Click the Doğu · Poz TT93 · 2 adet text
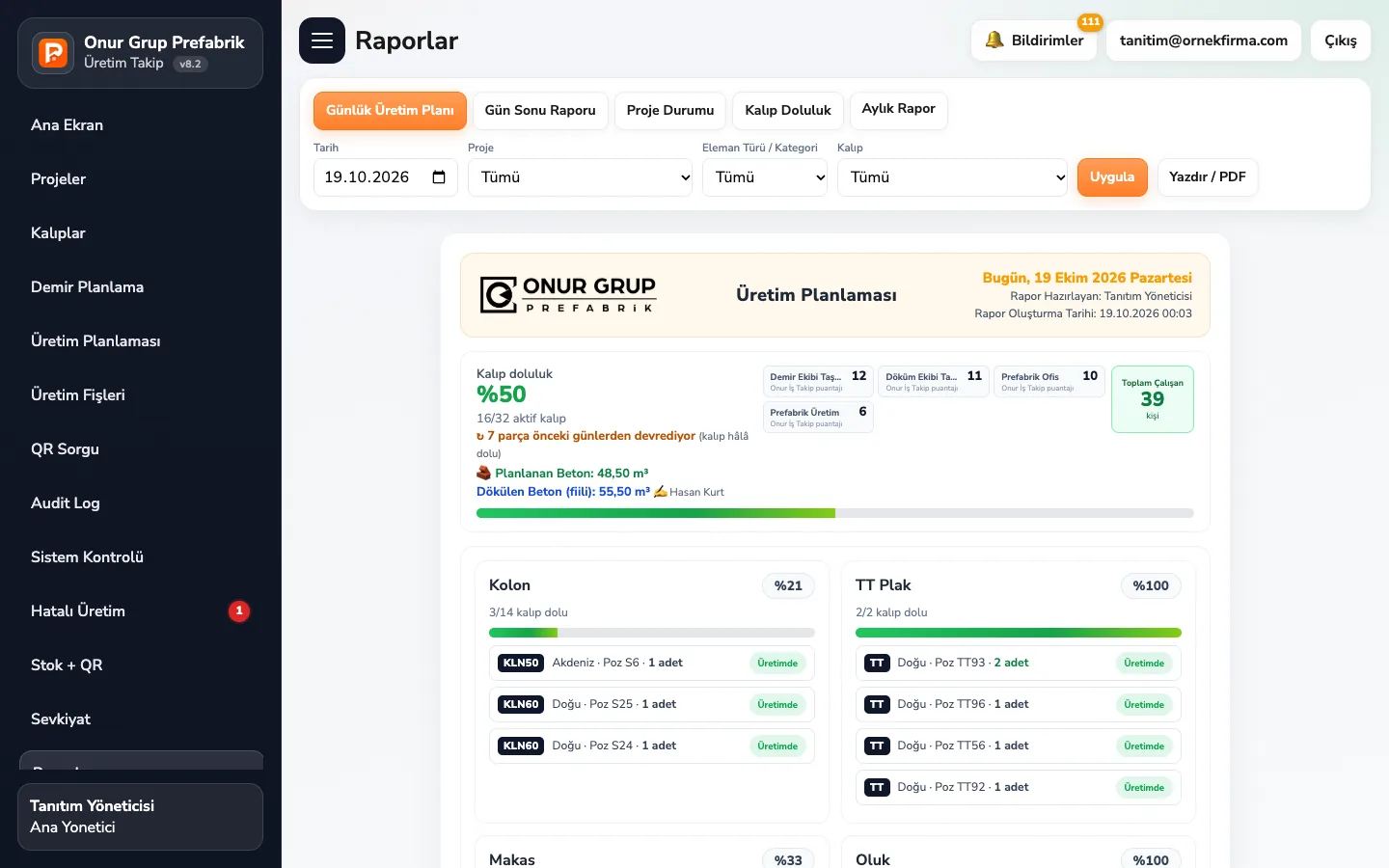The width and height of the screenshot is (1389, 868). coord(963,663)
